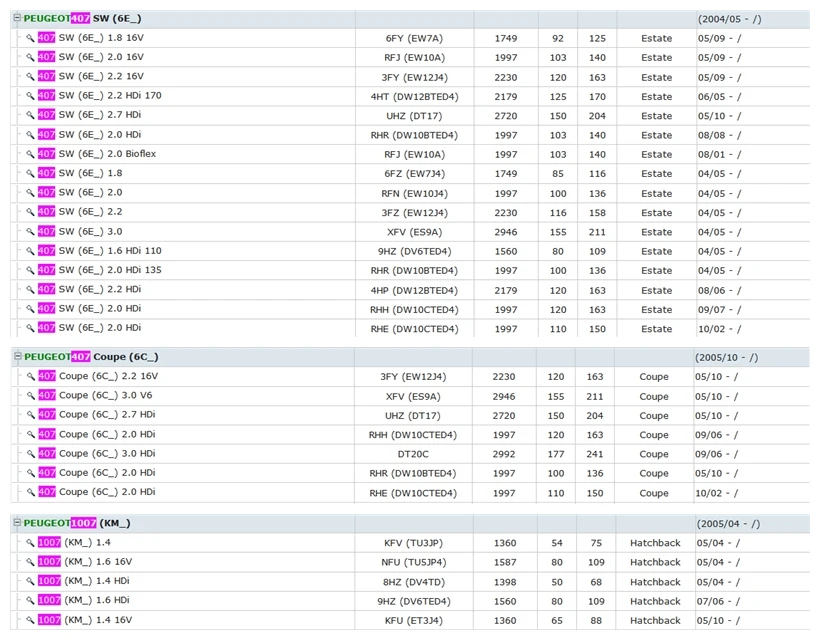Click magnifier in Coupe row with RHR (DW10BTED4)
Screen dimensions: 820x640
point(31,473)
